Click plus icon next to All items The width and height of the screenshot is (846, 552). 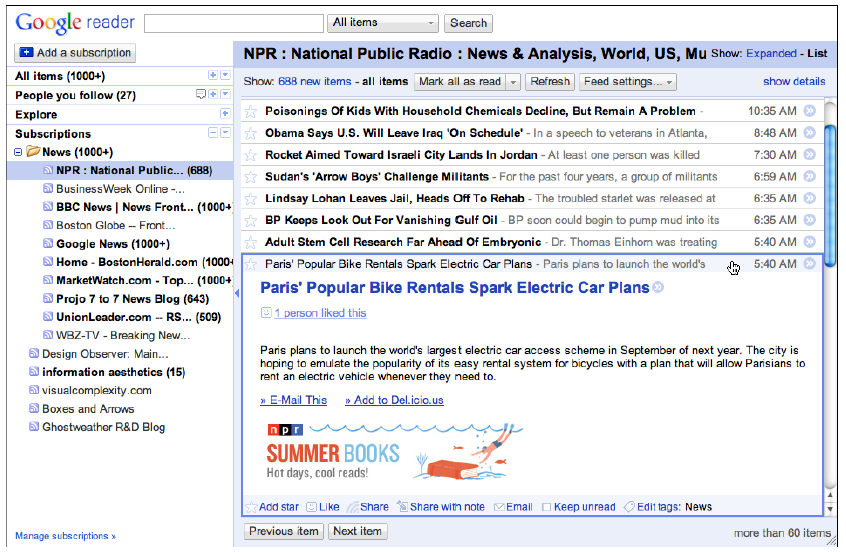pyautogui.click(x=213, y=76)
